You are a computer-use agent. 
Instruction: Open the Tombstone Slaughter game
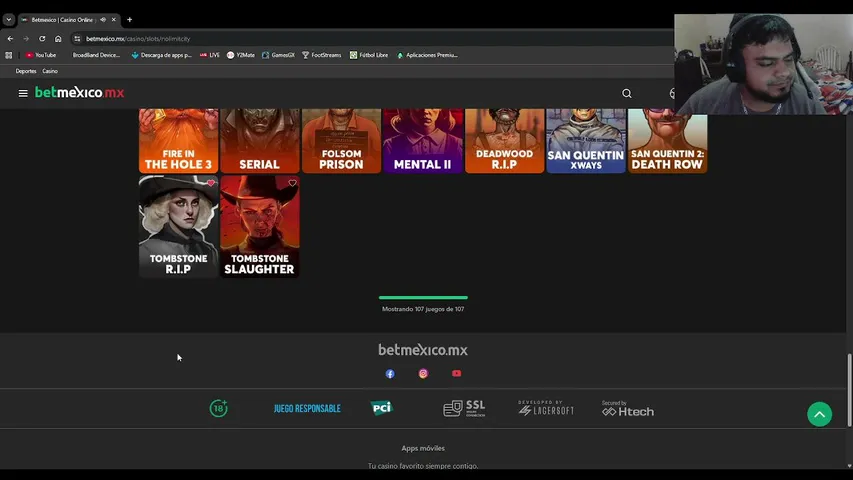260,226
